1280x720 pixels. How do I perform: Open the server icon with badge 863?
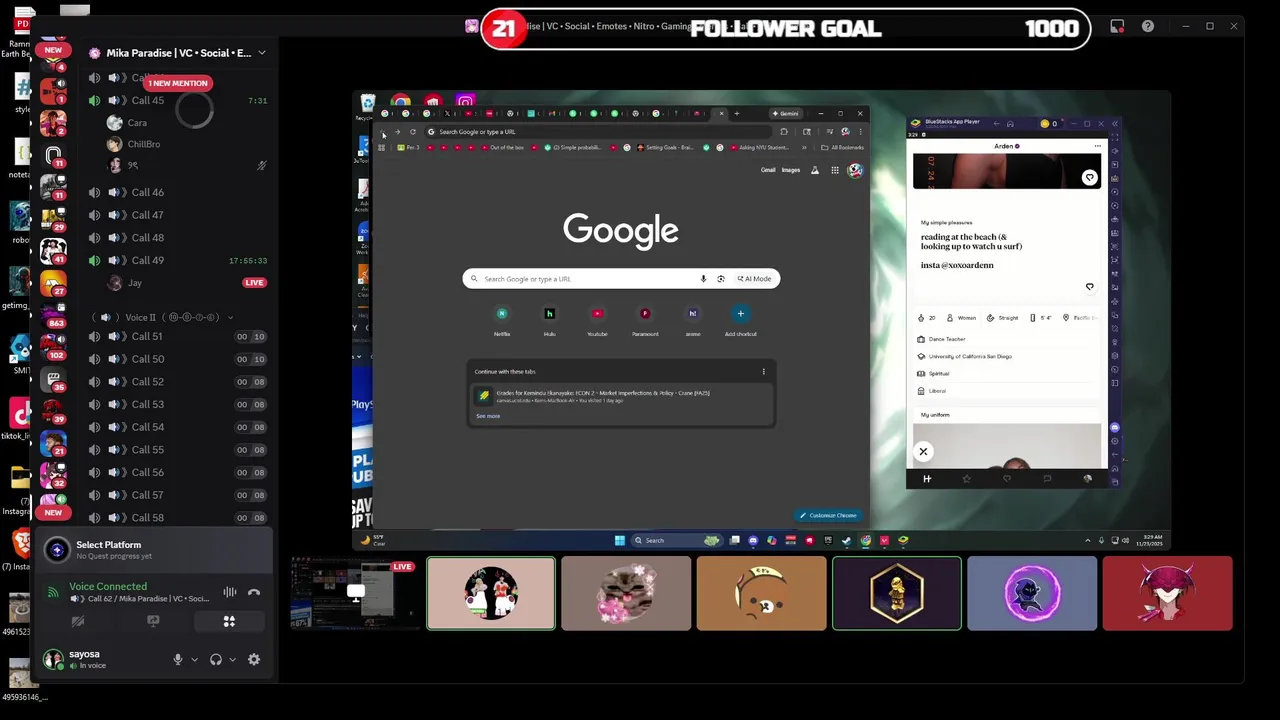(53, 316)
